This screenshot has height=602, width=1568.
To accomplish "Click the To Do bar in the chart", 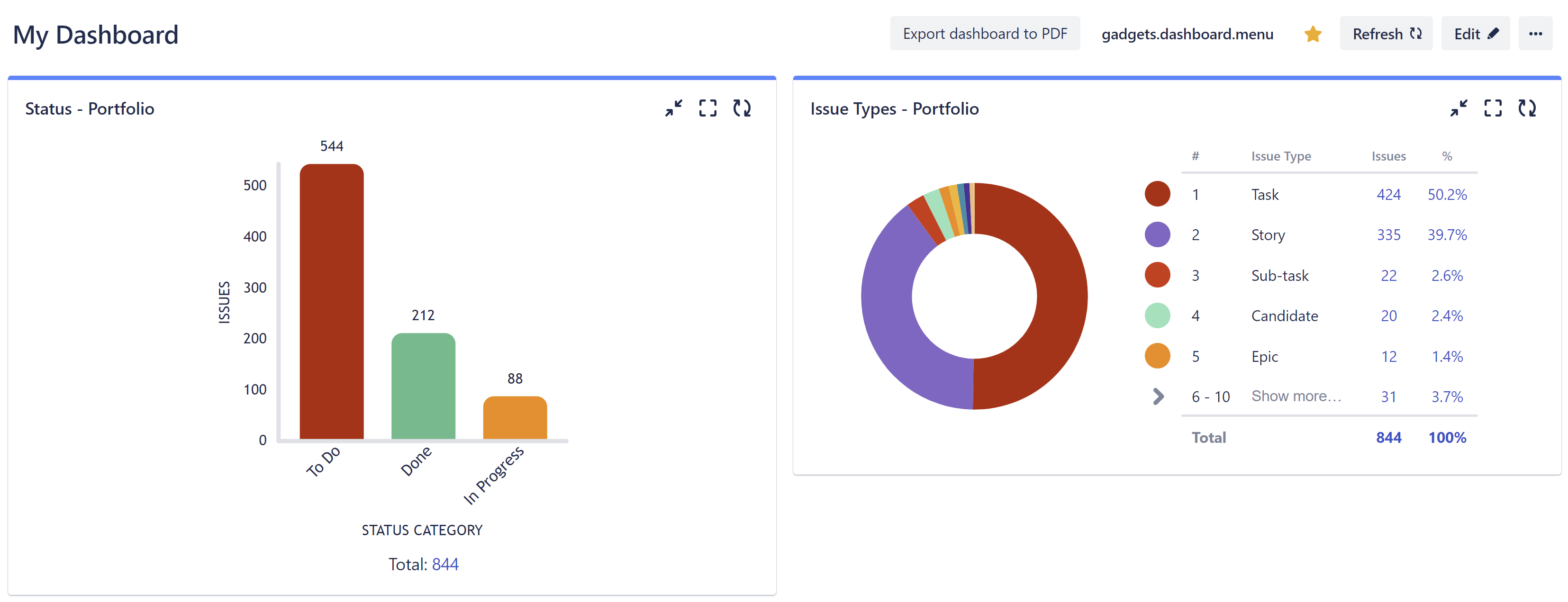I will 331,298.
